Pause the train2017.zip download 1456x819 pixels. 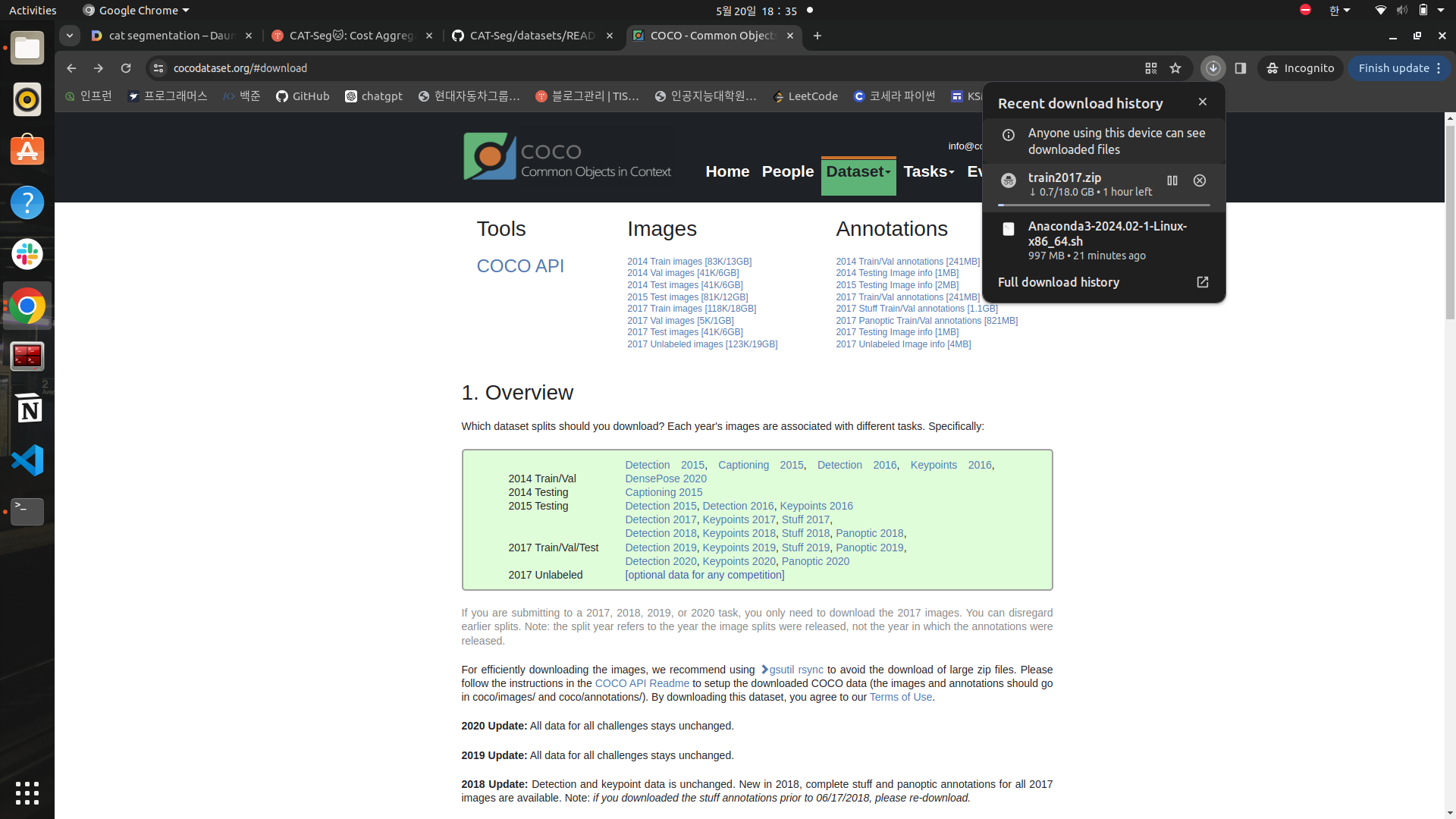1172,180
